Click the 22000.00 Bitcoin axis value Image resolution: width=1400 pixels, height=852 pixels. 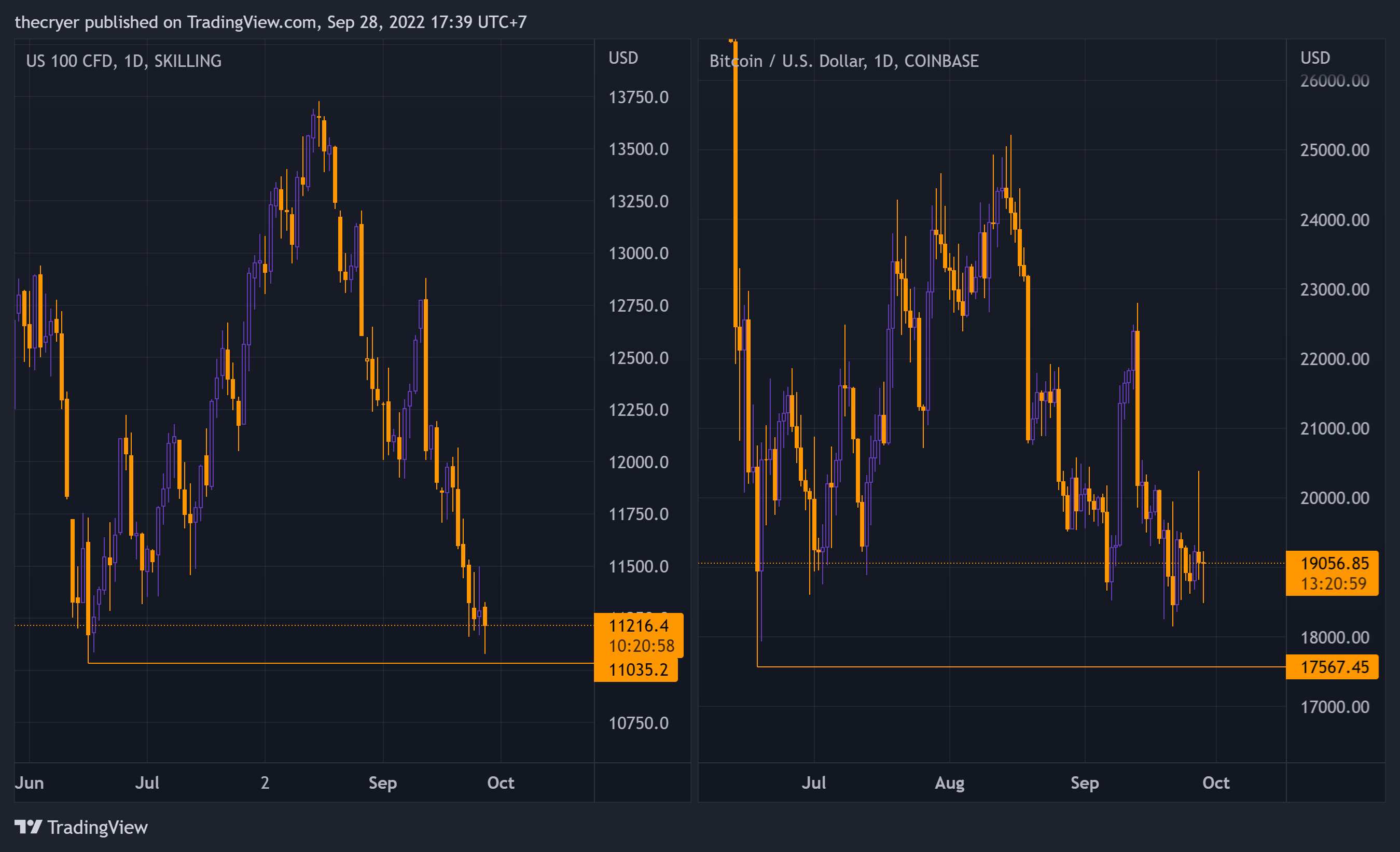coord(1335,359)
